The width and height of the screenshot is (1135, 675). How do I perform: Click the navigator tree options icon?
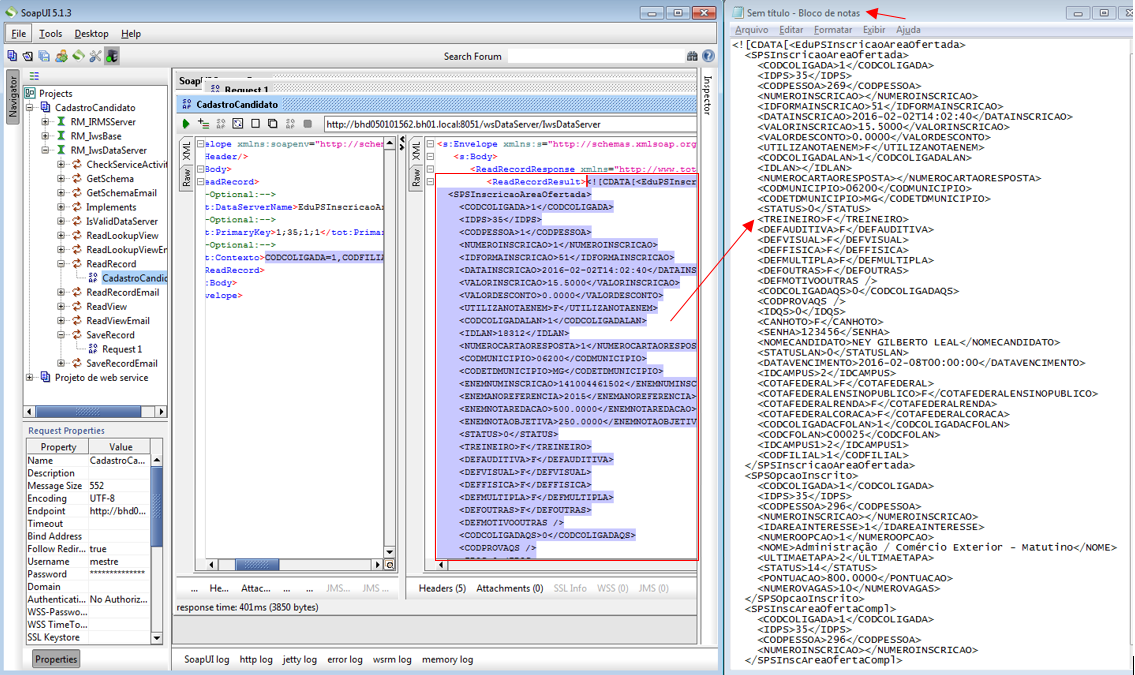(34, 76)
